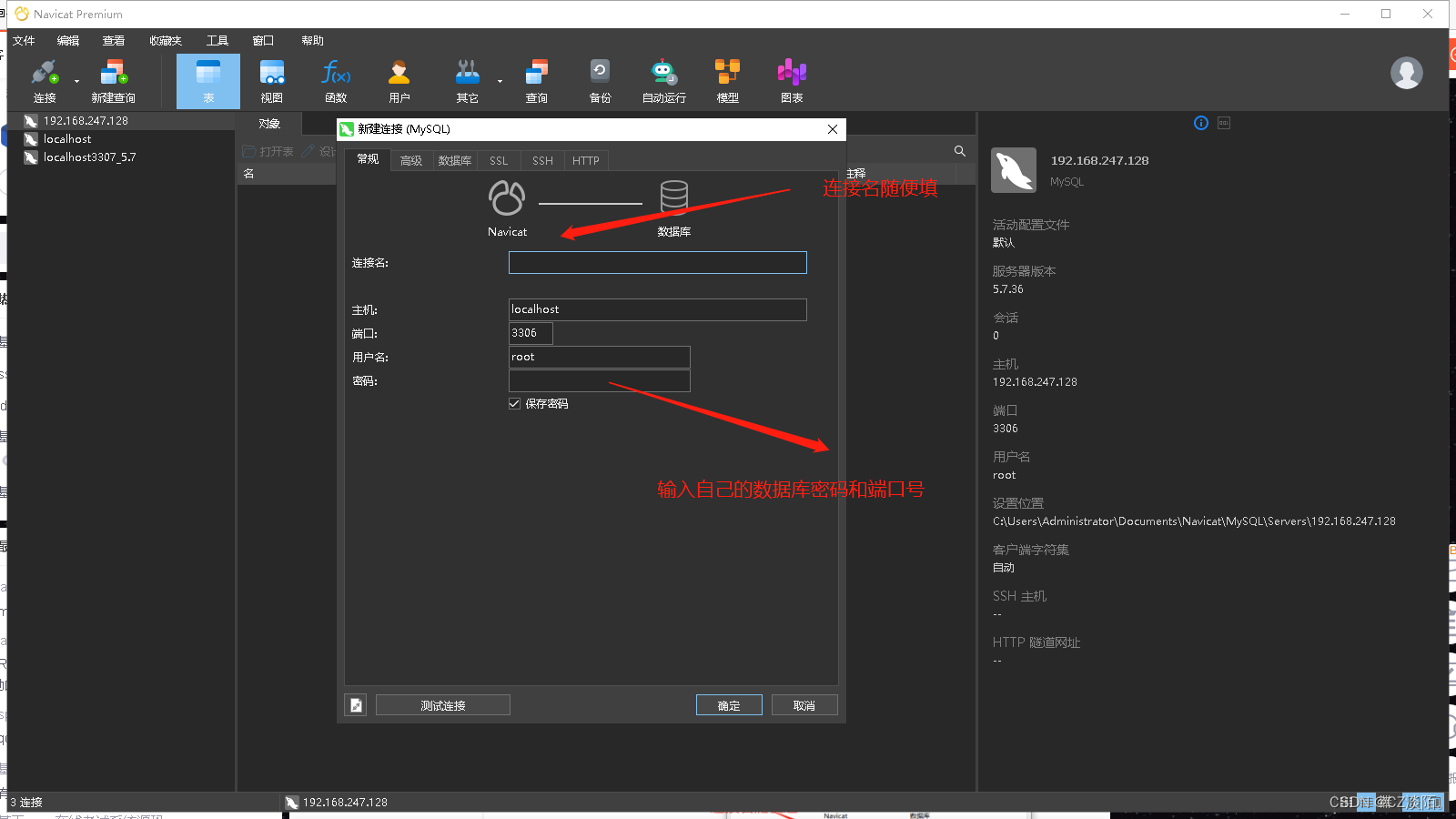Switch to the HTTP tab in dialog
This screenshot has width=1456, height=819.
(586, 161)
